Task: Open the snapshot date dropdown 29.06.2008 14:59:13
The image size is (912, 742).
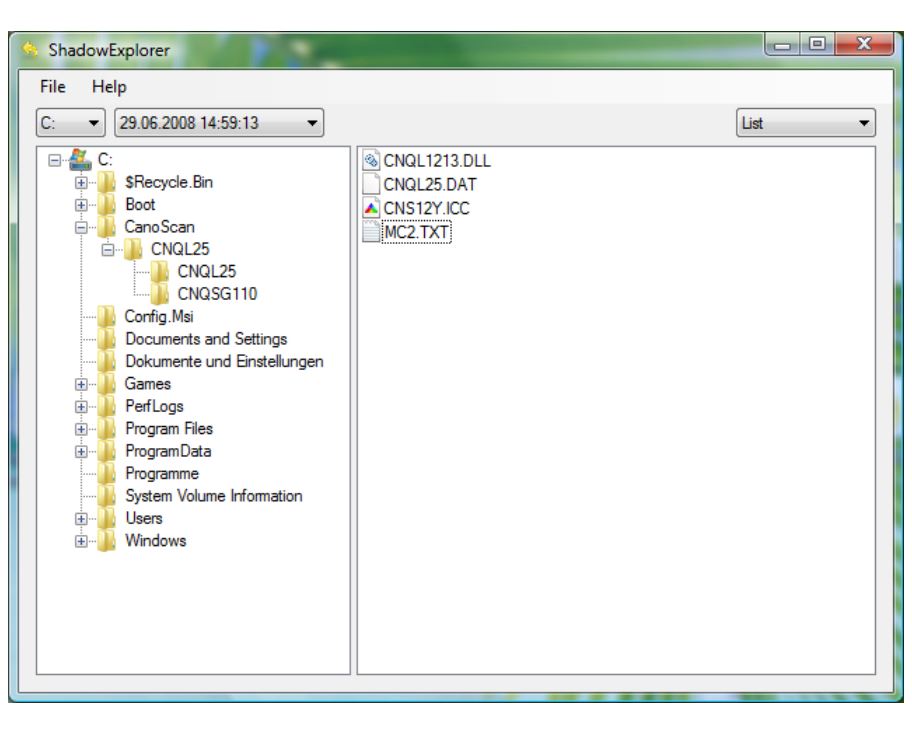Action: tap(219, 123)
